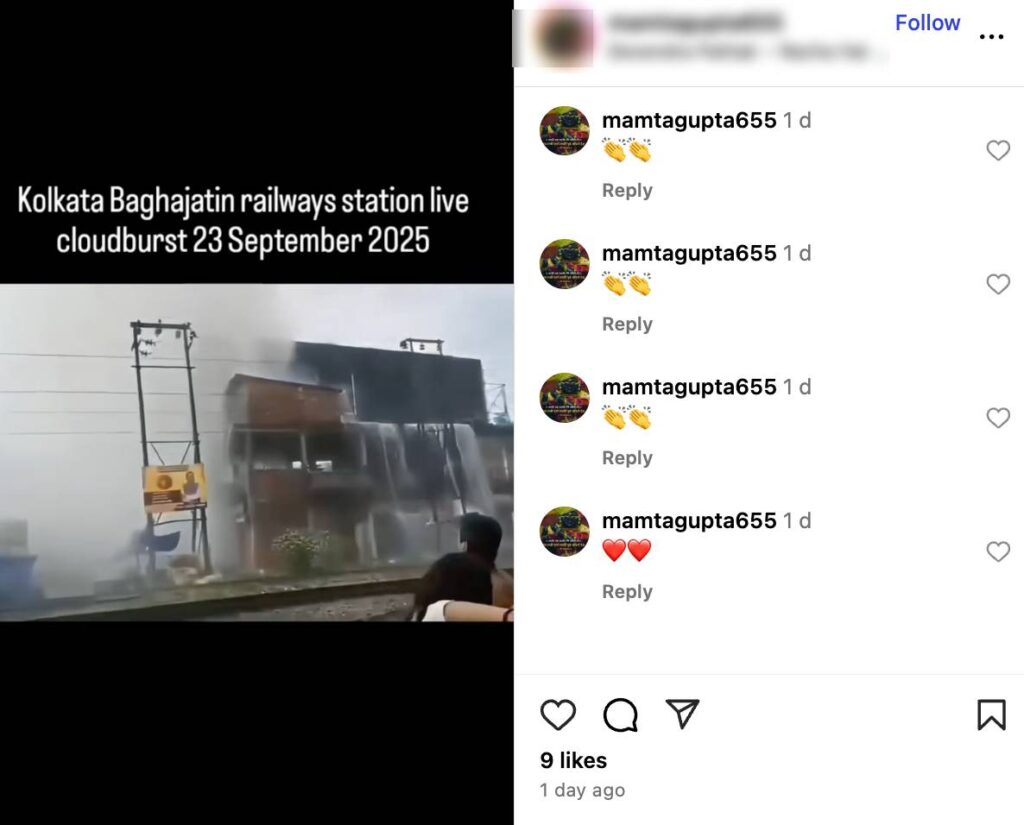Click the blurred author profile picture
The height and width of the screenshot is (825, 1024).
point(562,37)
